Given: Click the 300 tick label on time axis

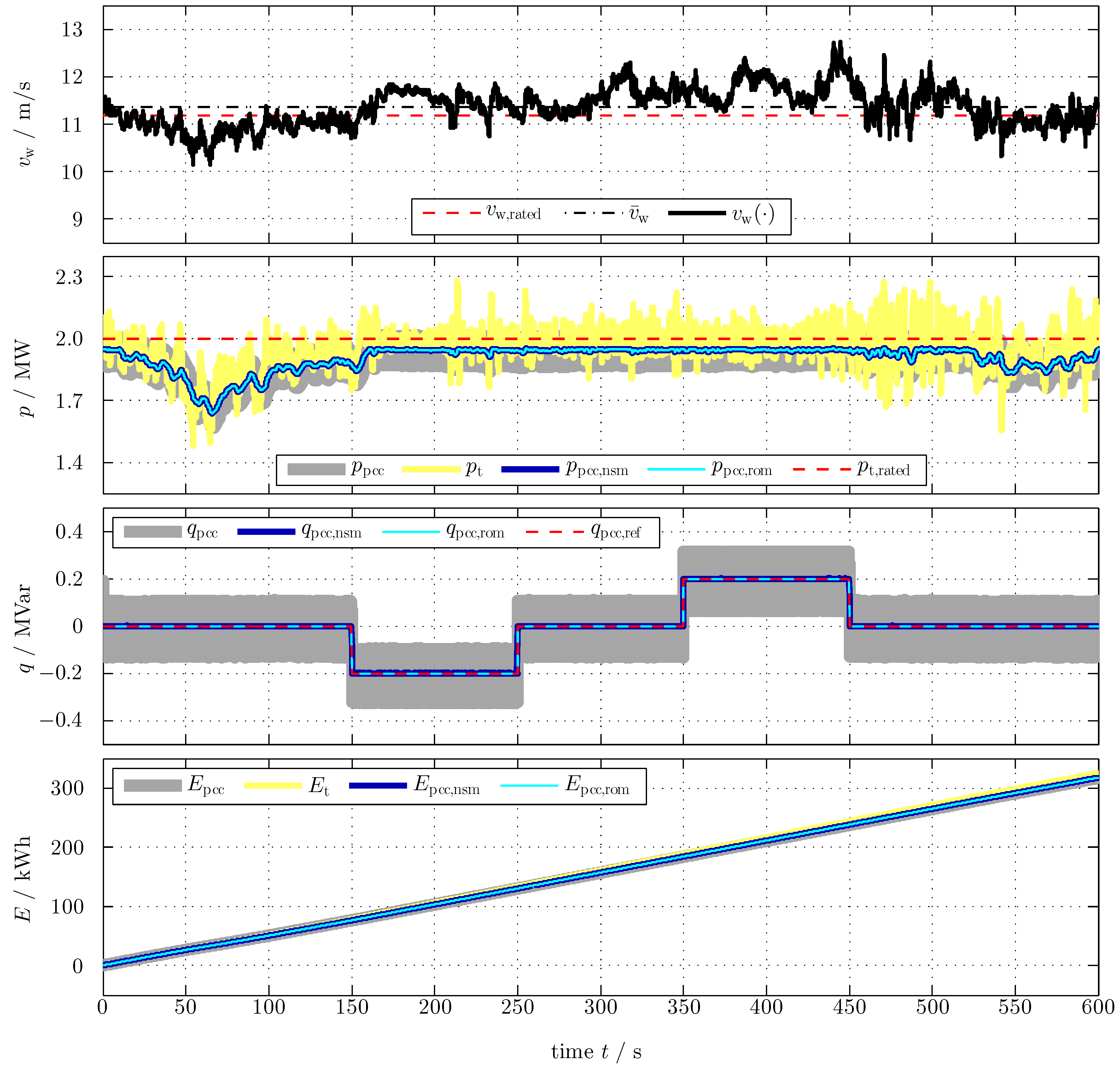Looking at the screenshot, I should 600,1006.
